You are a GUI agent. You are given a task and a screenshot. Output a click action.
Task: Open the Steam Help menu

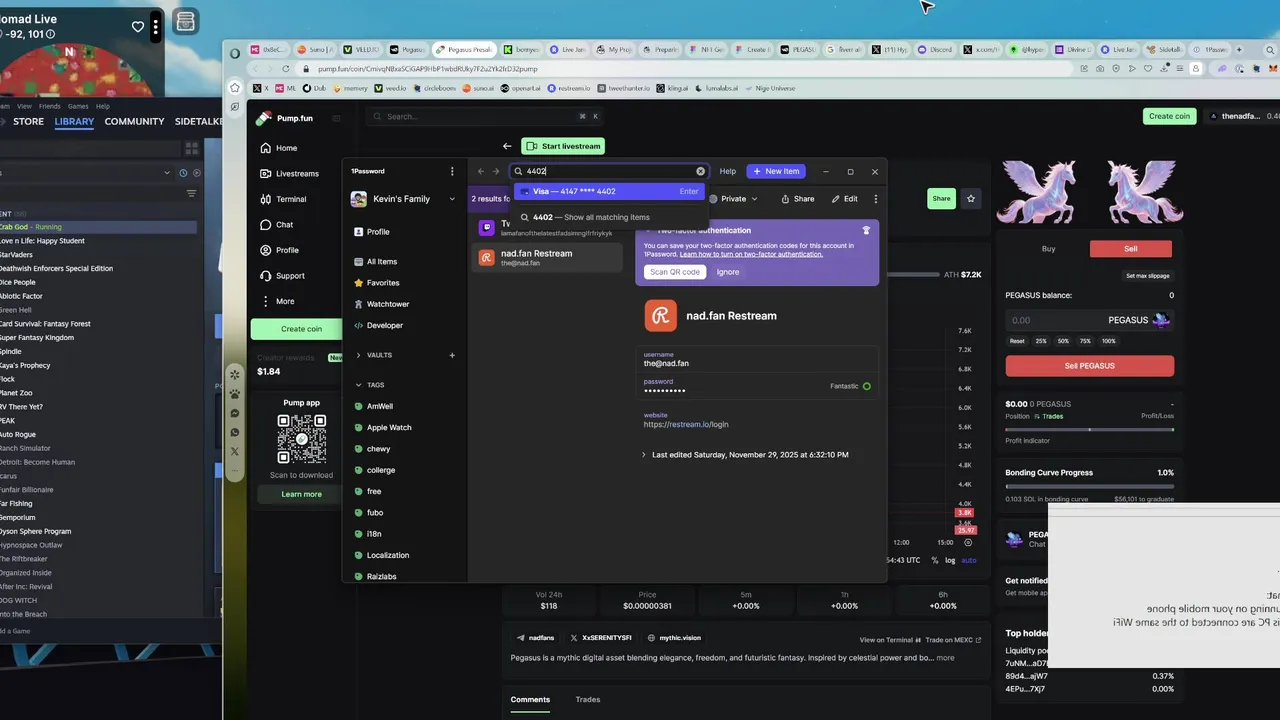click(103, 106)
